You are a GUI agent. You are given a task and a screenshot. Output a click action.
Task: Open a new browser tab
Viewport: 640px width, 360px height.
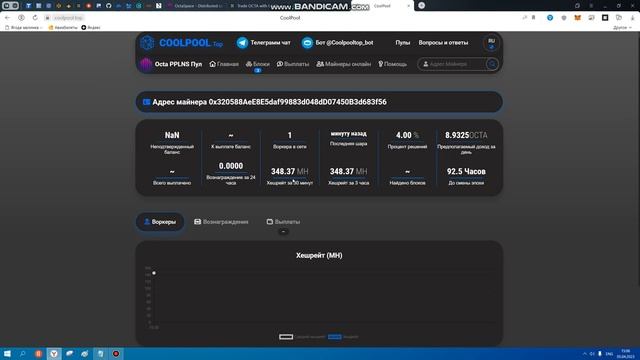coord(422,5)
